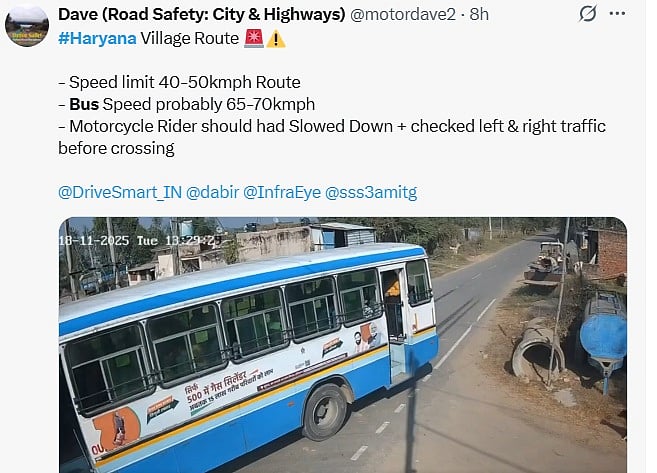The image size is (657, 473).
Task: Visit the @DriveSmart_IN mention
Action: (x=120, y=193)
